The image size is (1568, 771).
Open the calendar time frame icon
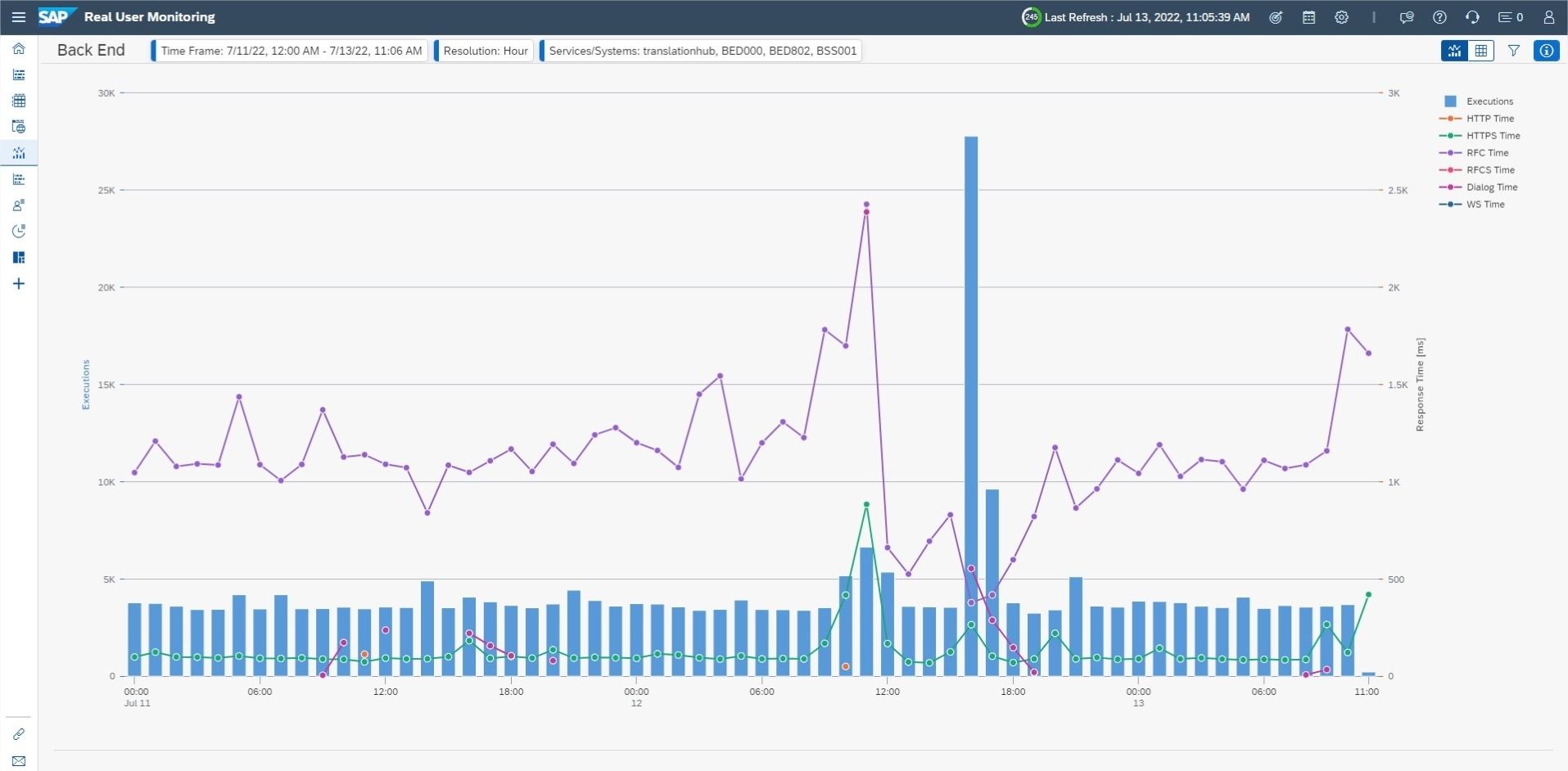point(1308,17)
